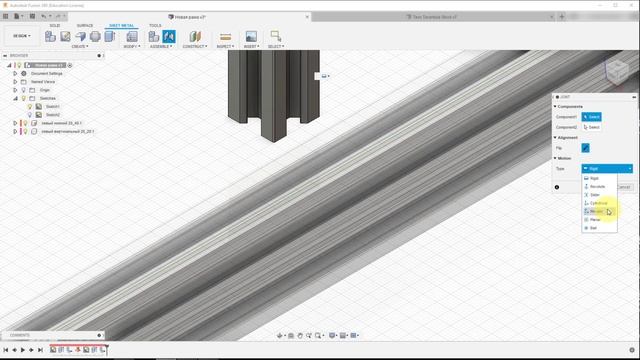Expand the Origin folder
The width and height of the screenshot is (640, 360).
[x=15, y=90]
